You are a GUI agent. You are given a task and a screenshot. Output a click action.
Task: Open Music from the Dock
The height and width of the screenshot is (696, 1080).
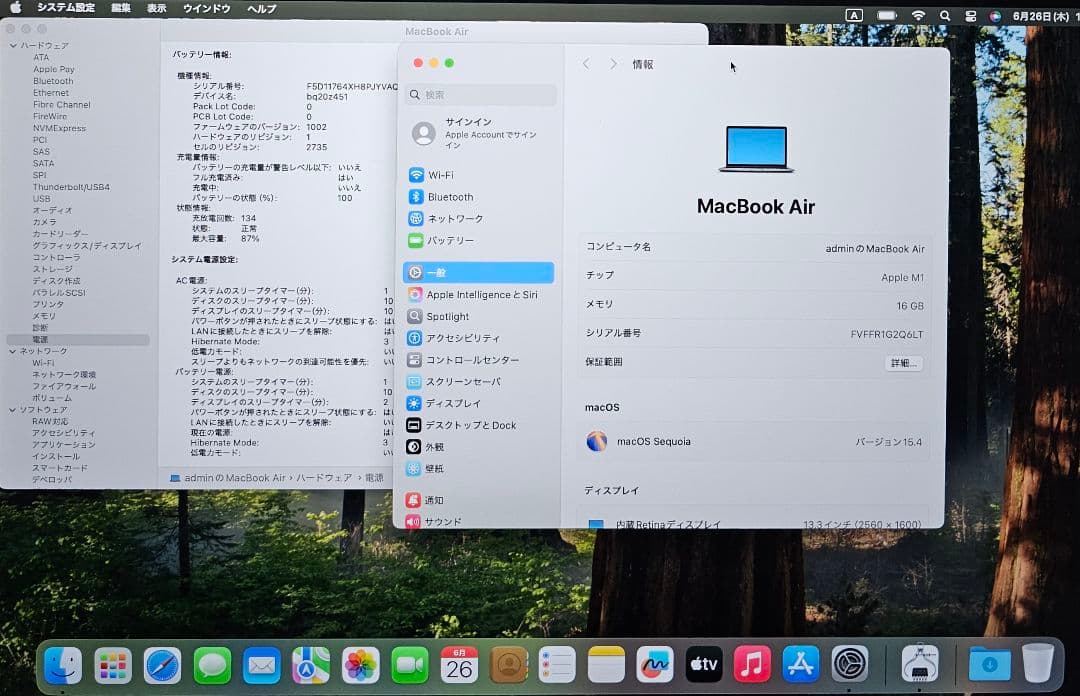pos(752,665)
